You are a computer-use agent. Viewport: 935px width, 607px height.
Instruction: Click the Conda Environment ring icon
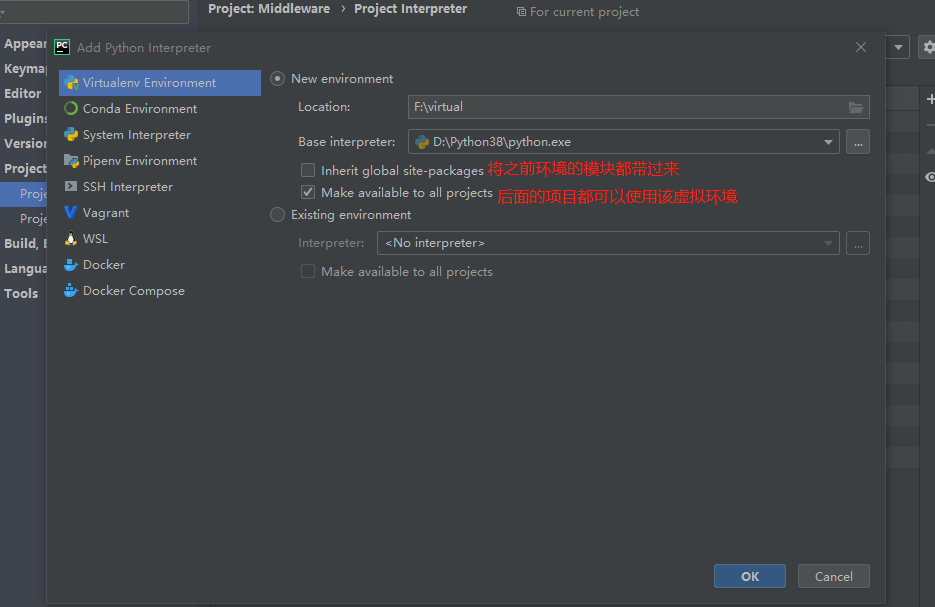71,109
